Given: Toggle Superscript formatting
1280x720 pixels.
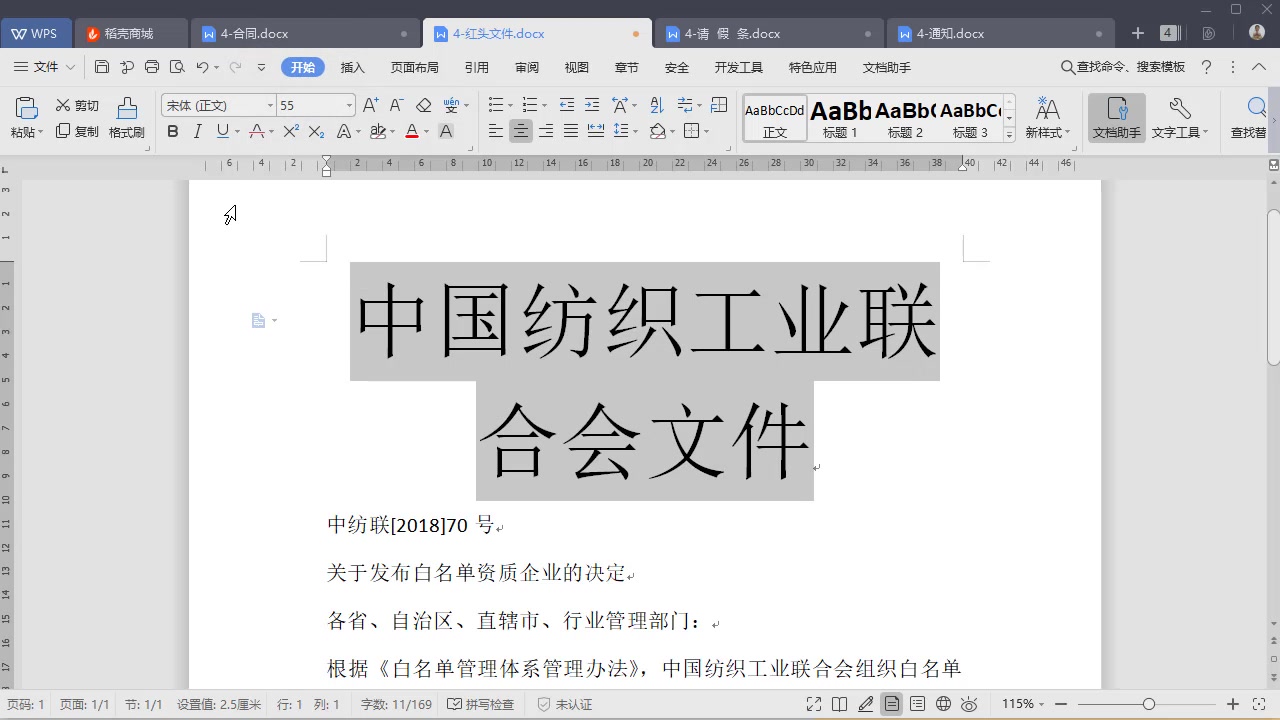Looking at the screenshot, I should click(291, 131).
